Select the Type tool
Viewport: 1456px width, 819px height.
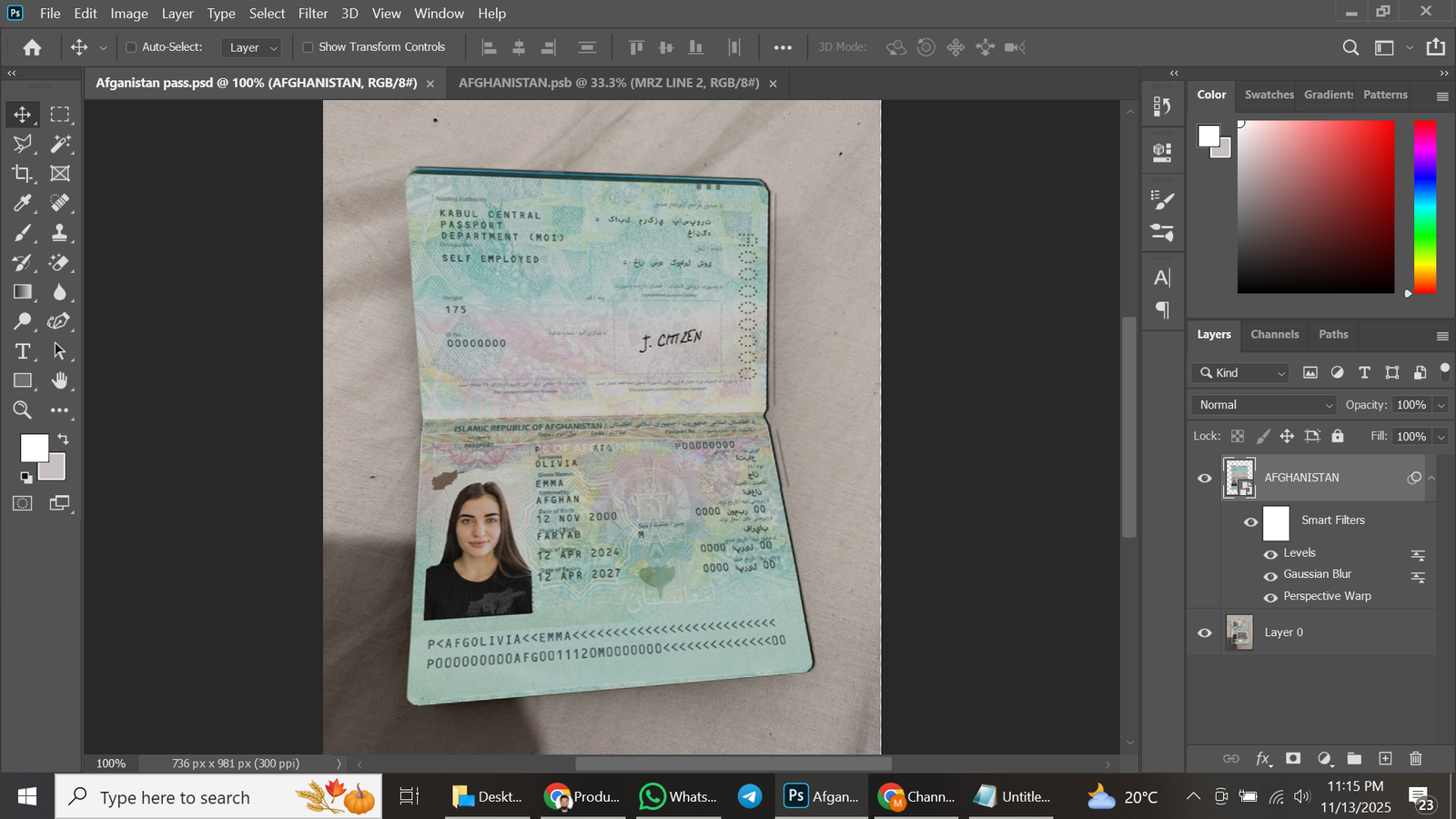(22, 350)
